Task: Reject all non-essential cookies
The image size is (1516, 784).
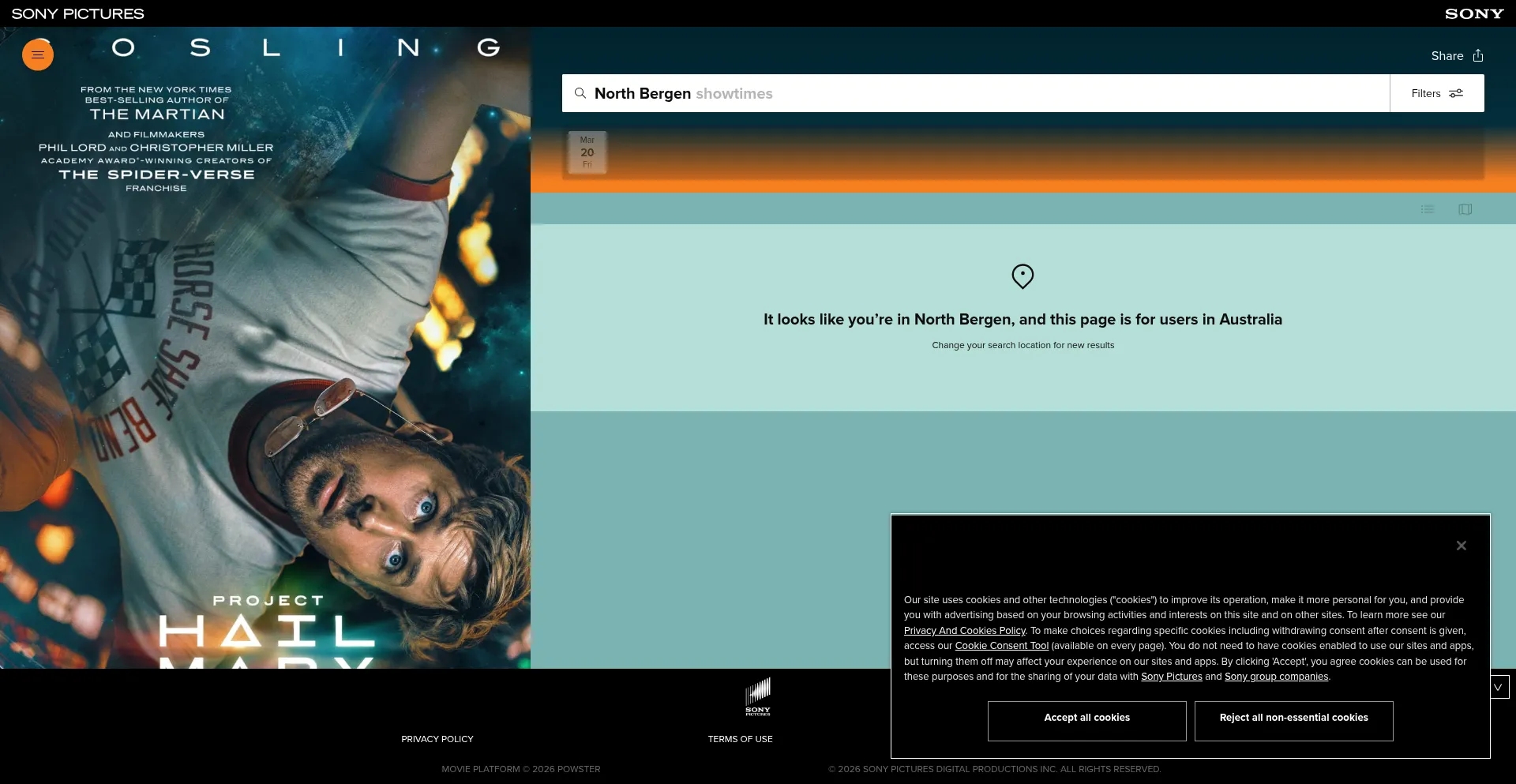Action: click(x=1294, y=721)
